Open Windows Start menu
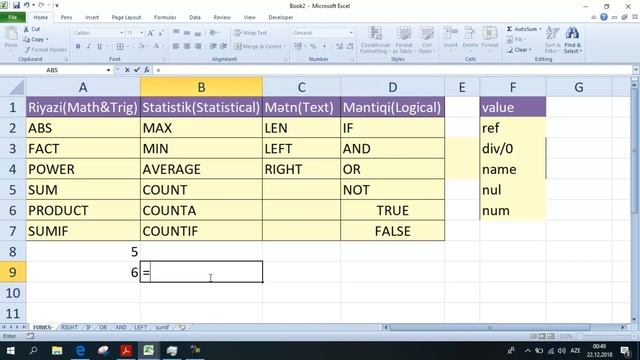Image resolution: width=640 pixels, height=360 pixels. pos(11,351)
